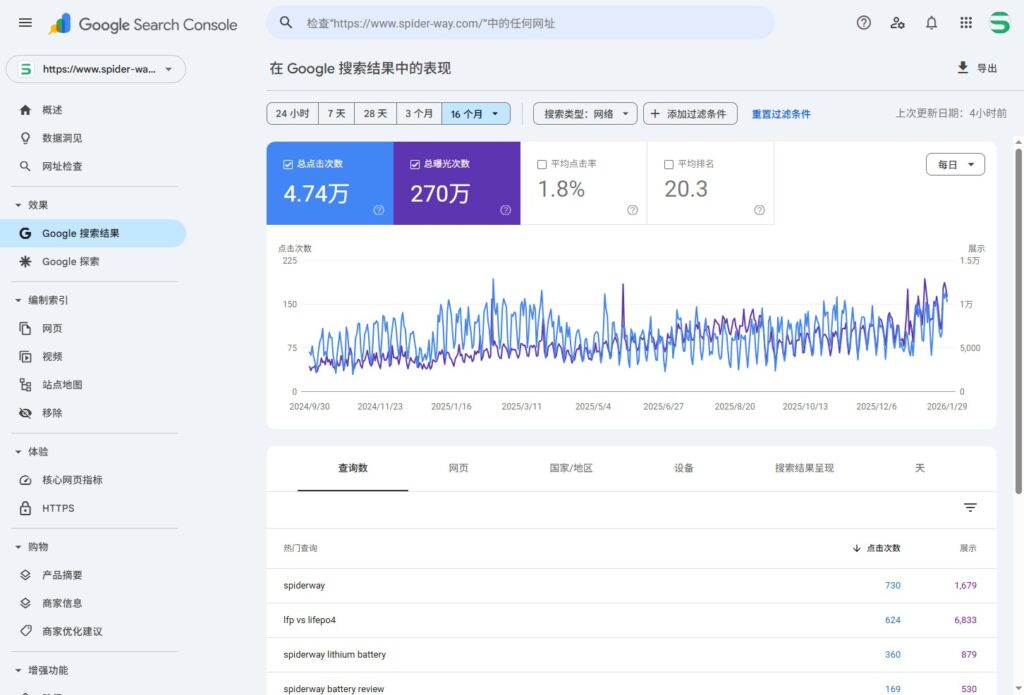The width and height of the screenshot is (1024, 695).
Task: Click the user settings icon in header
Action: (897, 23)
